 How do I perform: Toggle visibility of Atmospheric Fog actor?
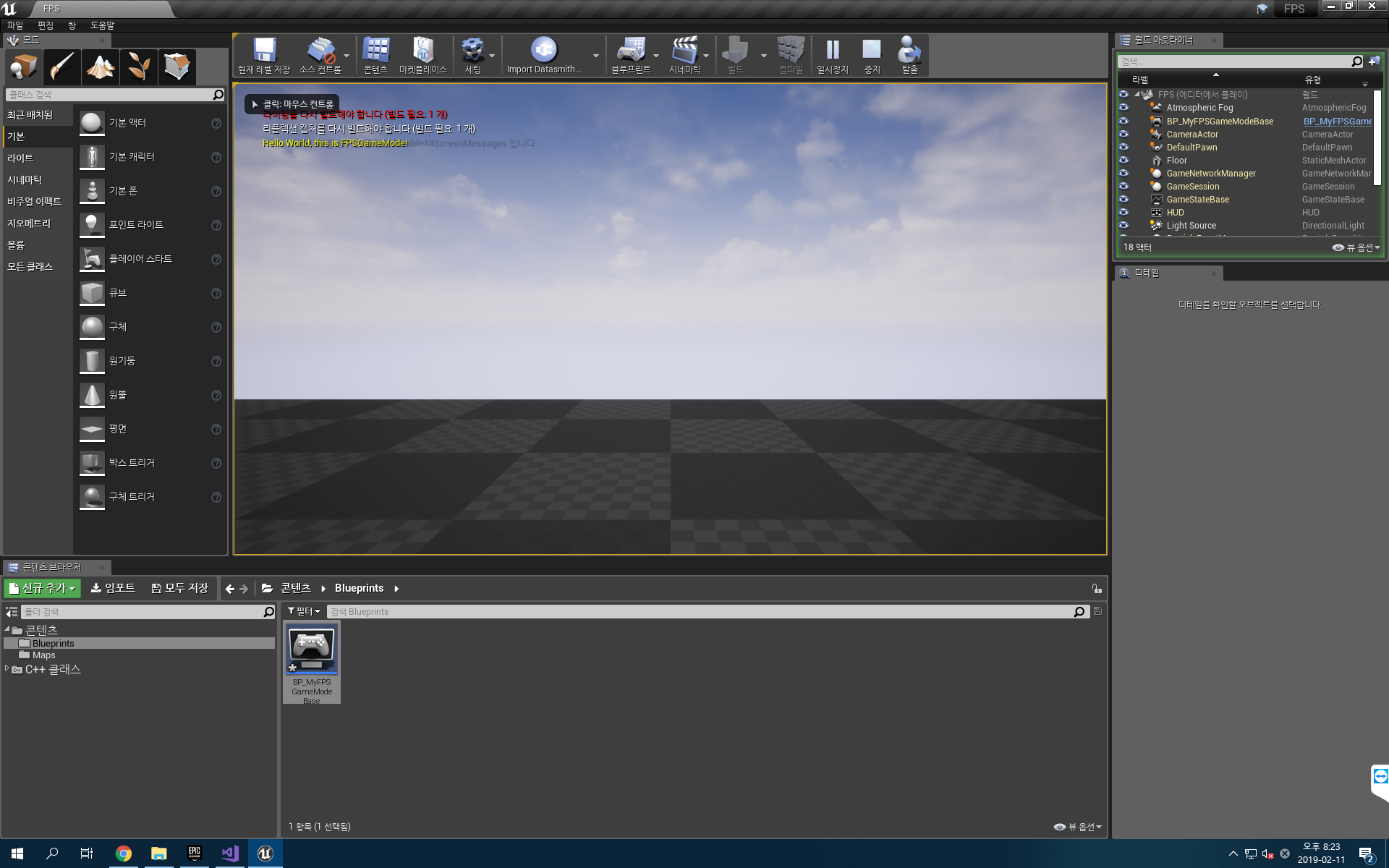[1123, 107]
